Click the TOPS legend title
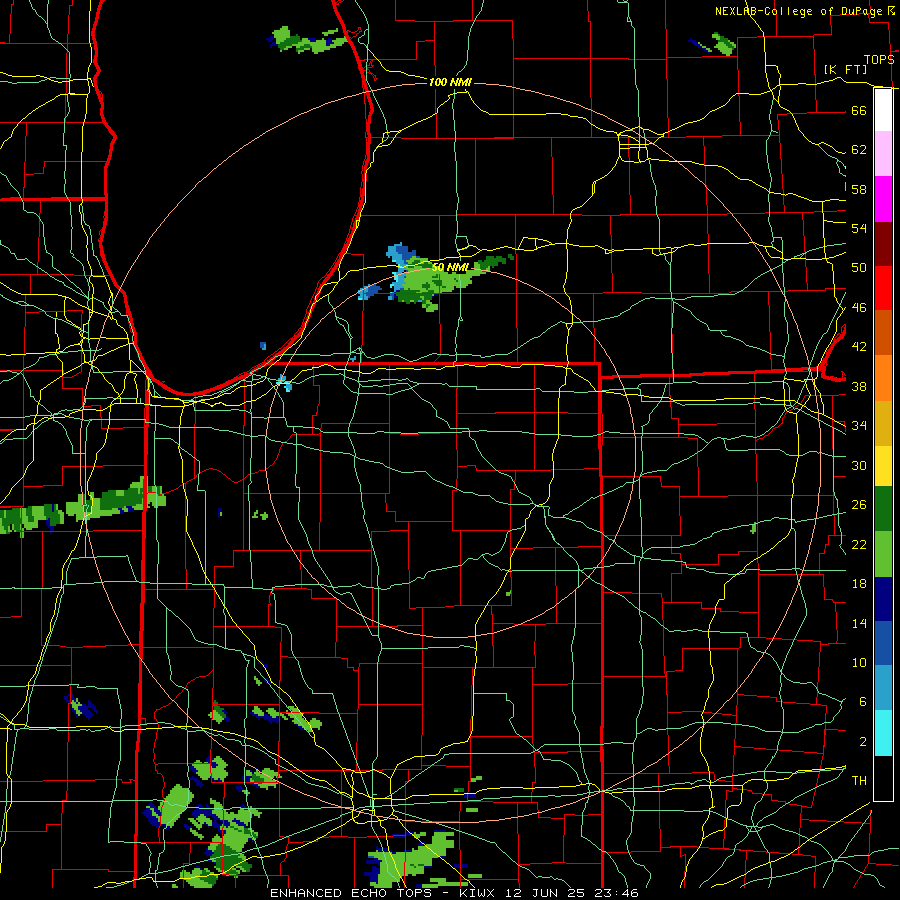 point(879,59)
